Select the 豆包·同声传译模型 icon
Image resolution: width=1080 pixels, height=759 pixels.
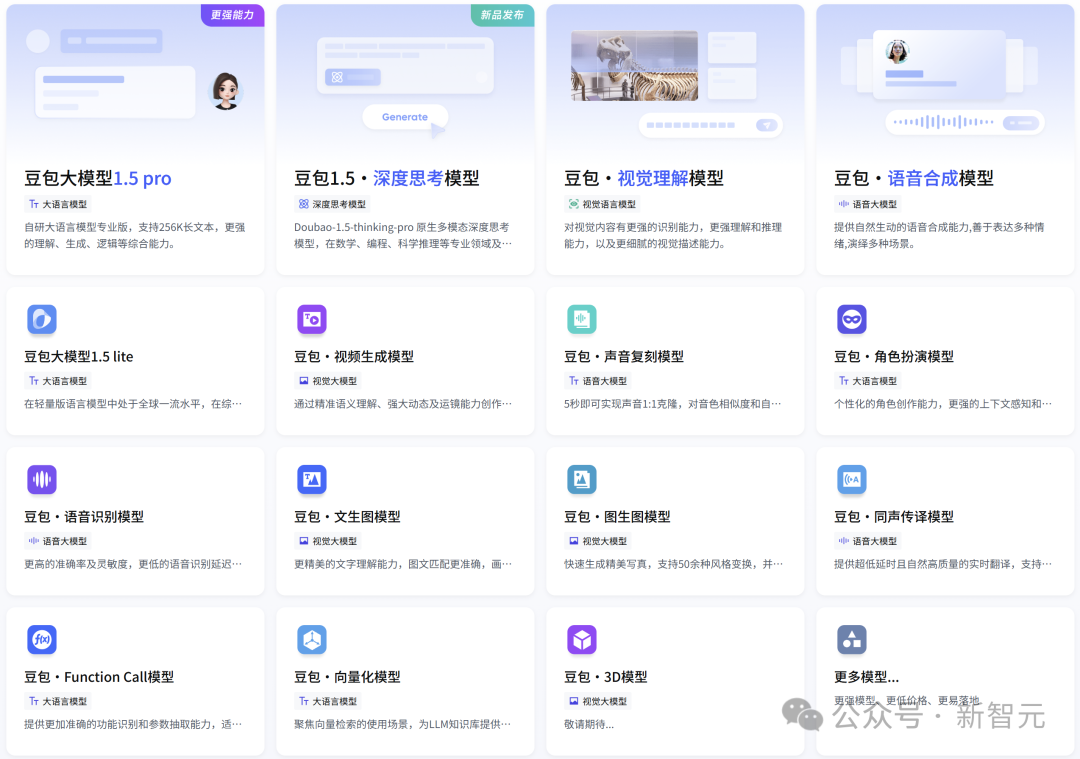pos(852,479)
